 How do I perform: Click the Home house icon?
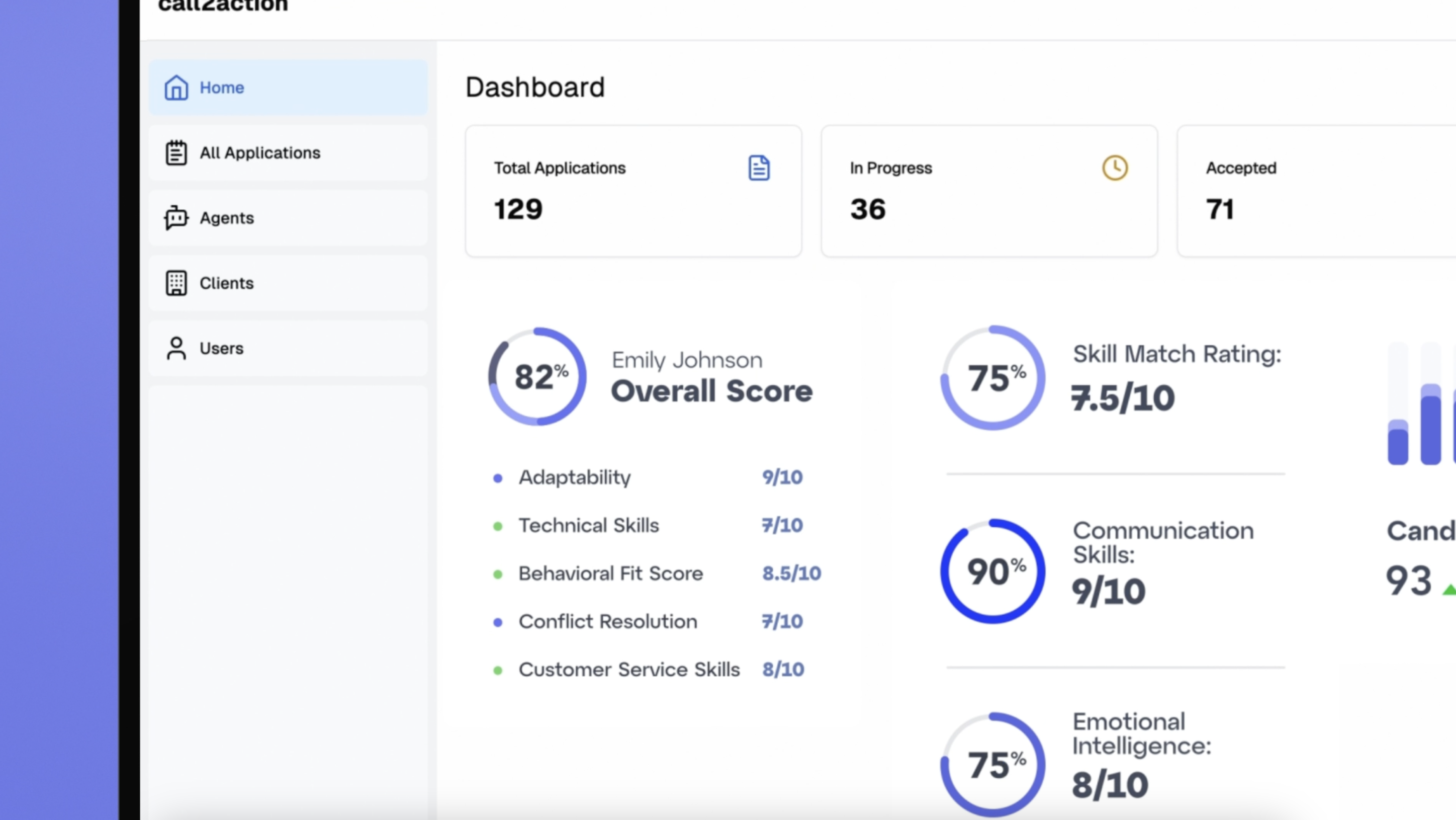pyautogui.click(x=176, y=88)
